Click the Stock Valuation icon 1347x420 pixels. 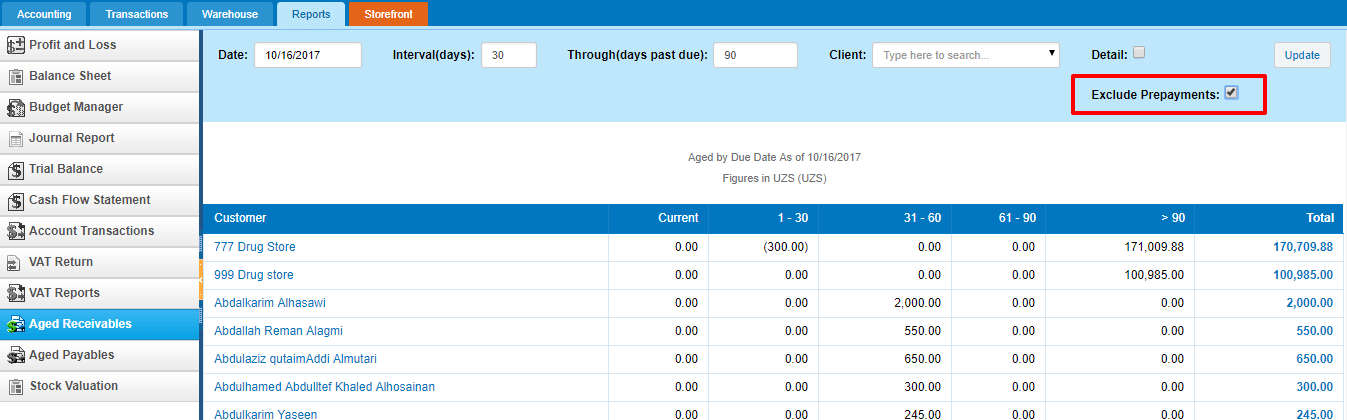click(x=16, y=386)
